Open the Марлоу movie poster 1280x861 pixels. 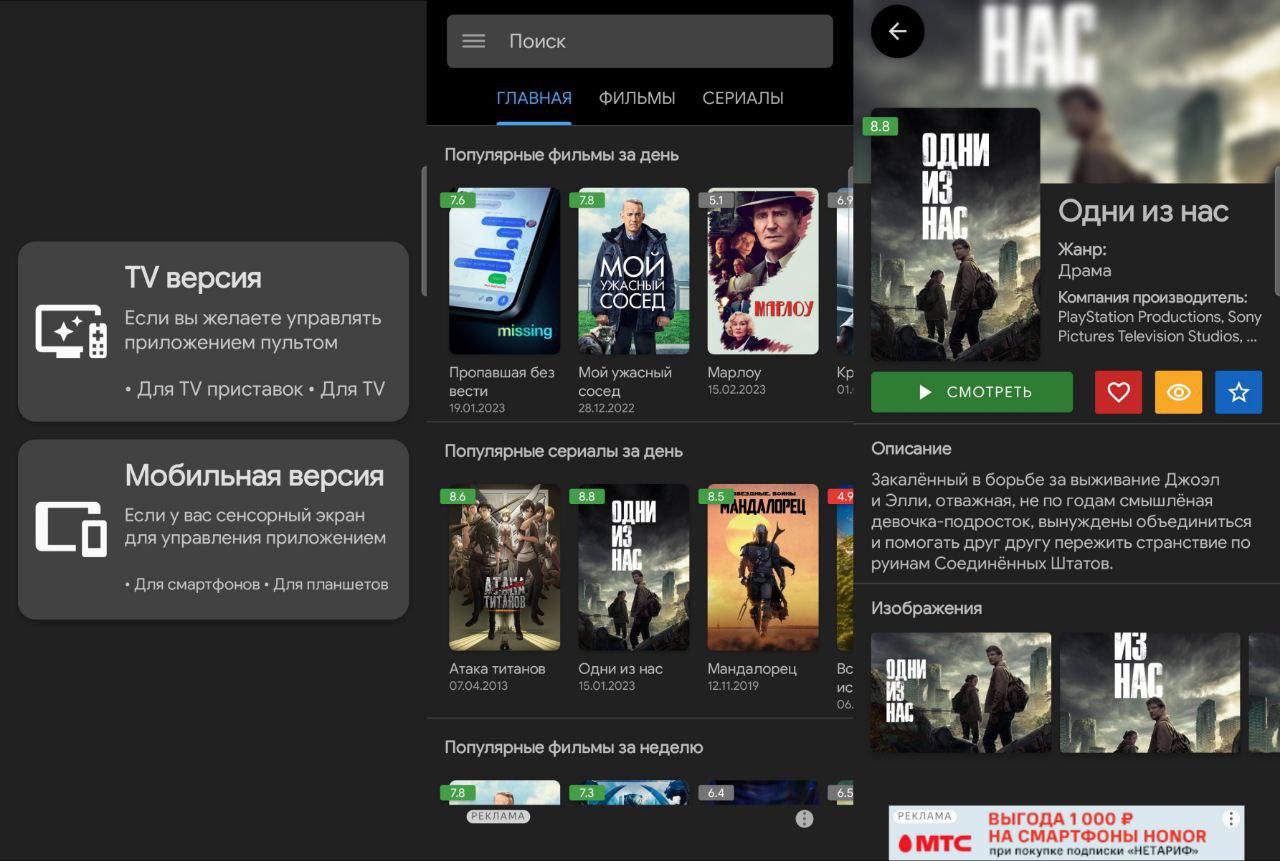point(762,271)
